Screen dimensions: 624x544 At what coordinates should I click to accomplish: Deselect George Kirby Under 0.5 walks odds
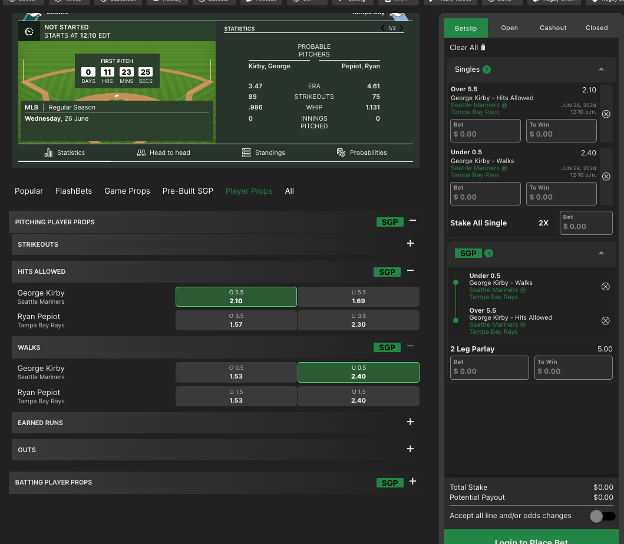(x=358, y=373)
